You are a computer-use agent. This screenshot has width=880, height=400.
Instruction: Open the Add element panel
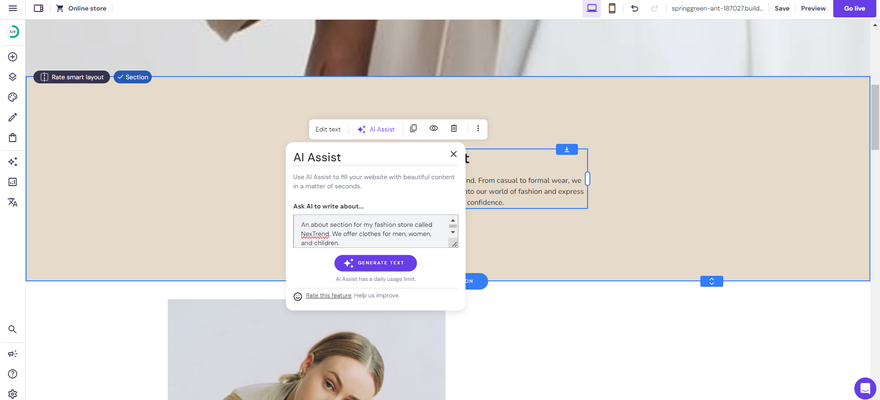pyautogui.click(x=12, y=57)
